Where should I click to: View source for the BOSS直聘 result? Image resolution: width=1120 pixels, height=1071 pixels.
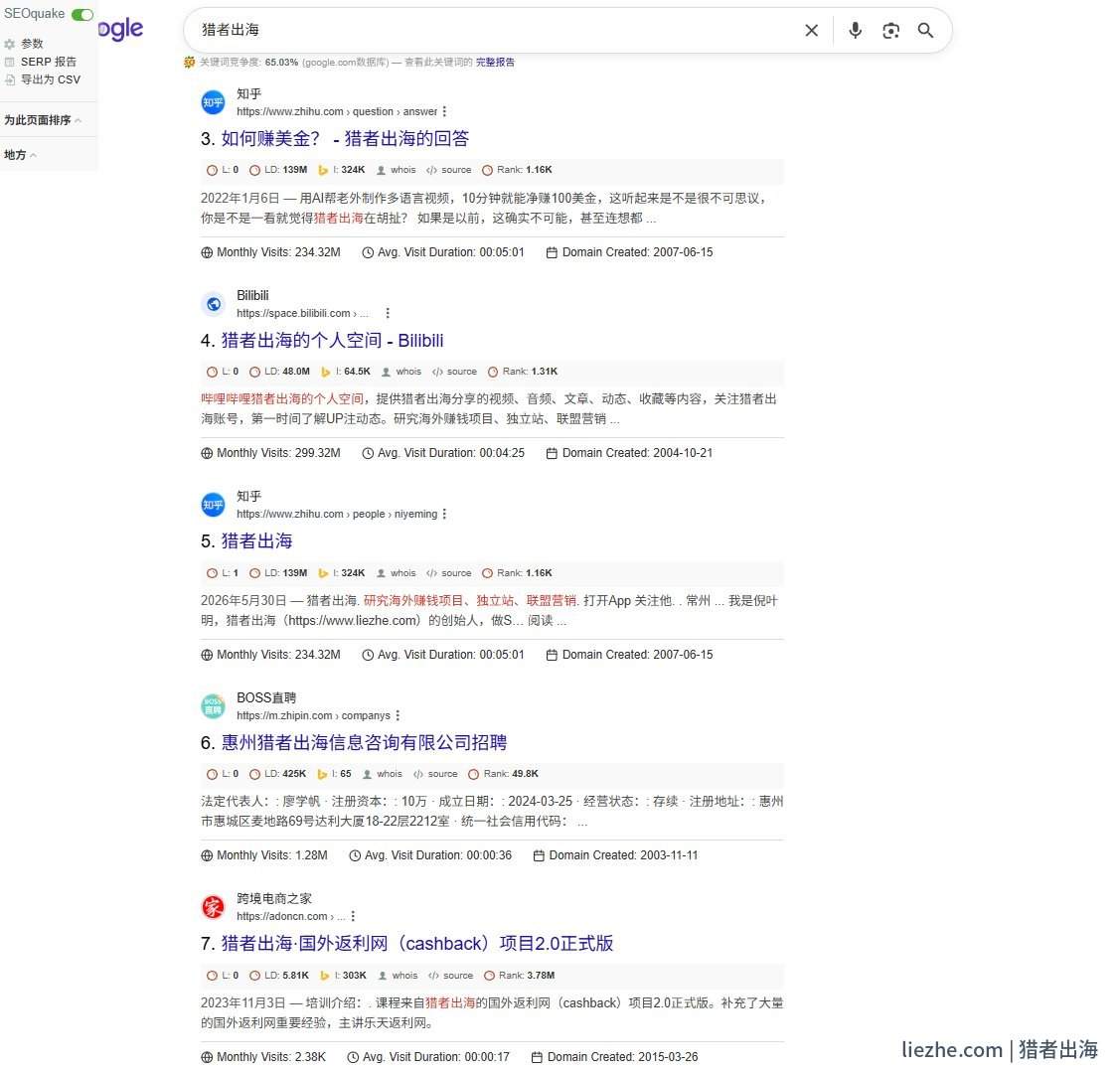(x=435, y=774)
